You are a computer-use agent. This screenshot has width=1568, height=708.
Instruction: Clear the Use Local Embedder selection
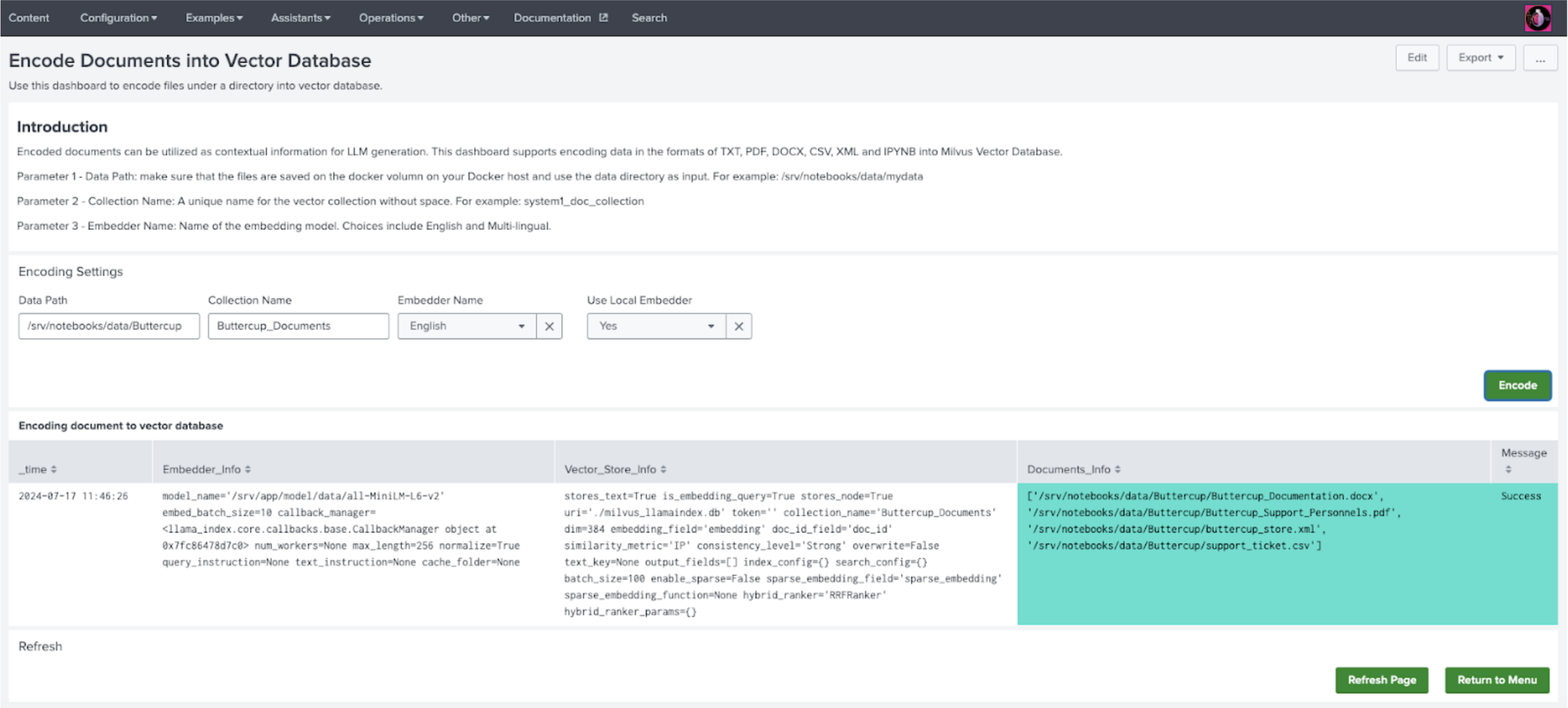coord(738,326)
